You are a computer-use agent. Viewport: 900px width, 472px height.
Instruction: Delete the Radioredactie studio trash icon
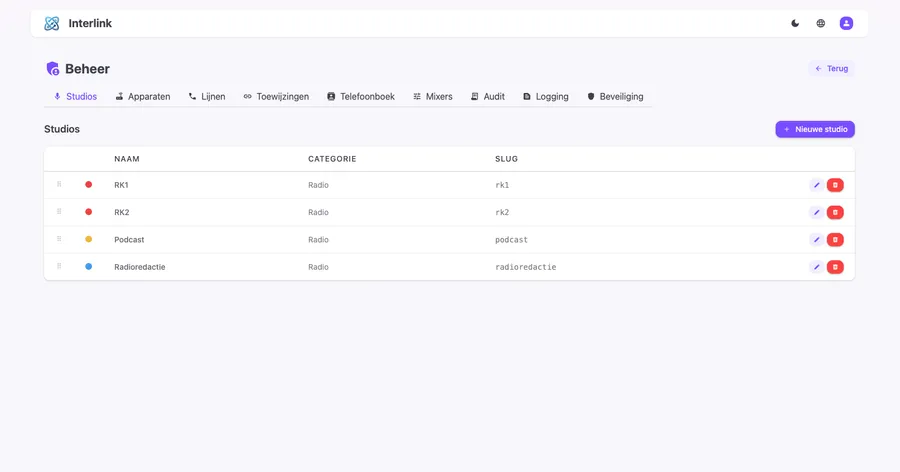835,267
